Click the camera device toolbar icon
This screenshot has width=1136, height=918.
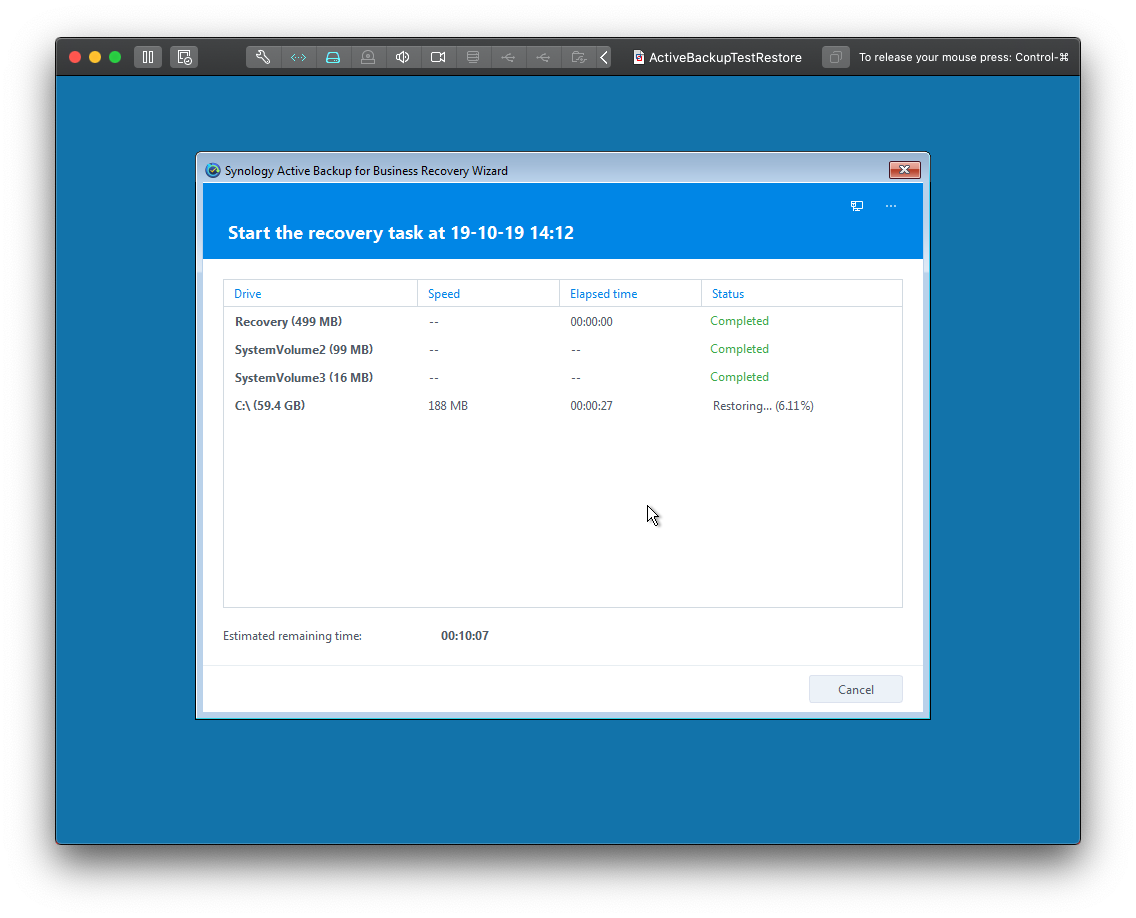point(438,57)
